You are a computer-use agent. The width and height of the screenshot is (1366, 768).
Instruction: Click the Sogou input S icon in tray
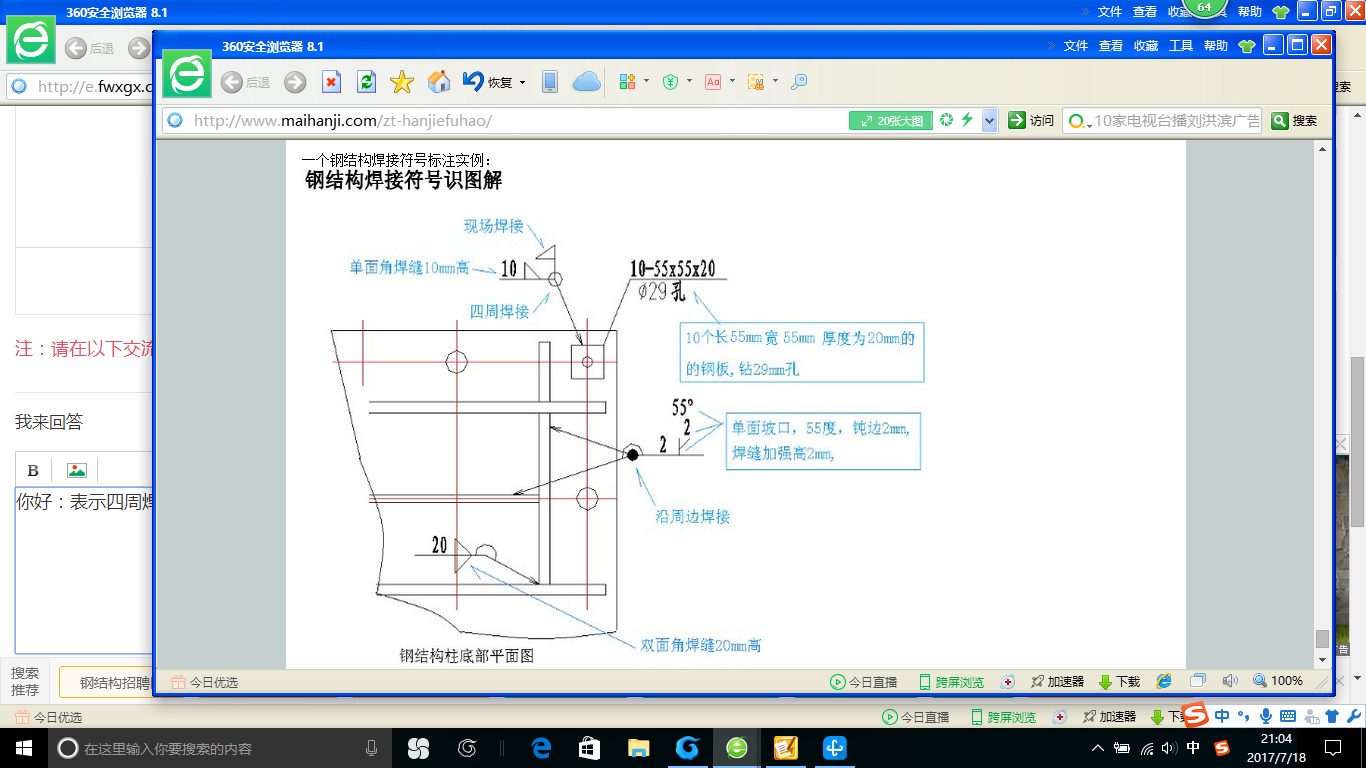[x=1222, y=748]
